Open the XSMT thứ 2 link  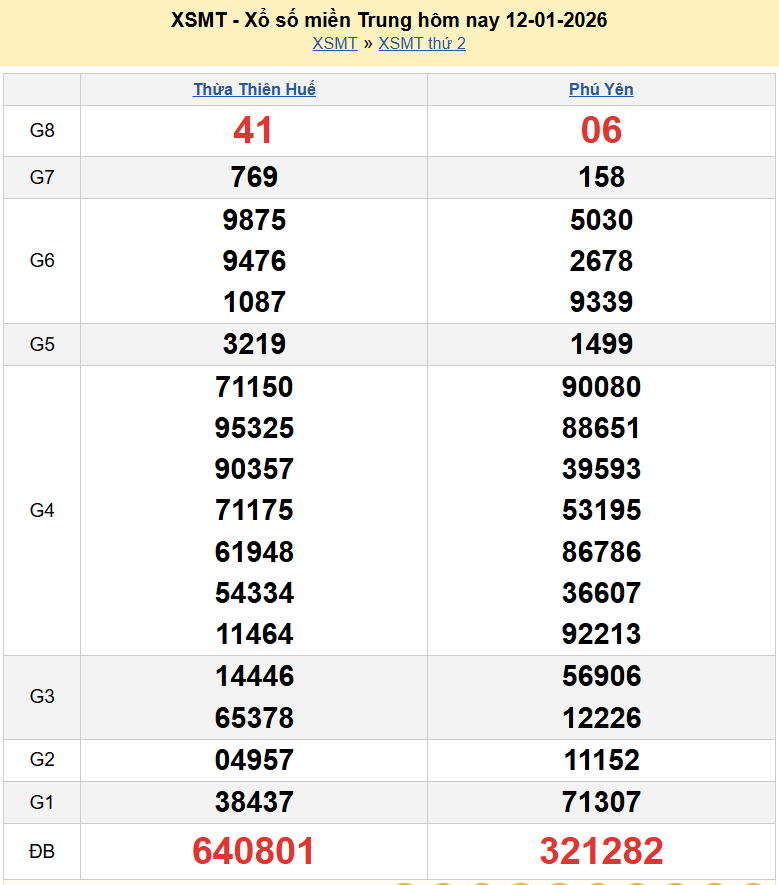tap(422, 43)
